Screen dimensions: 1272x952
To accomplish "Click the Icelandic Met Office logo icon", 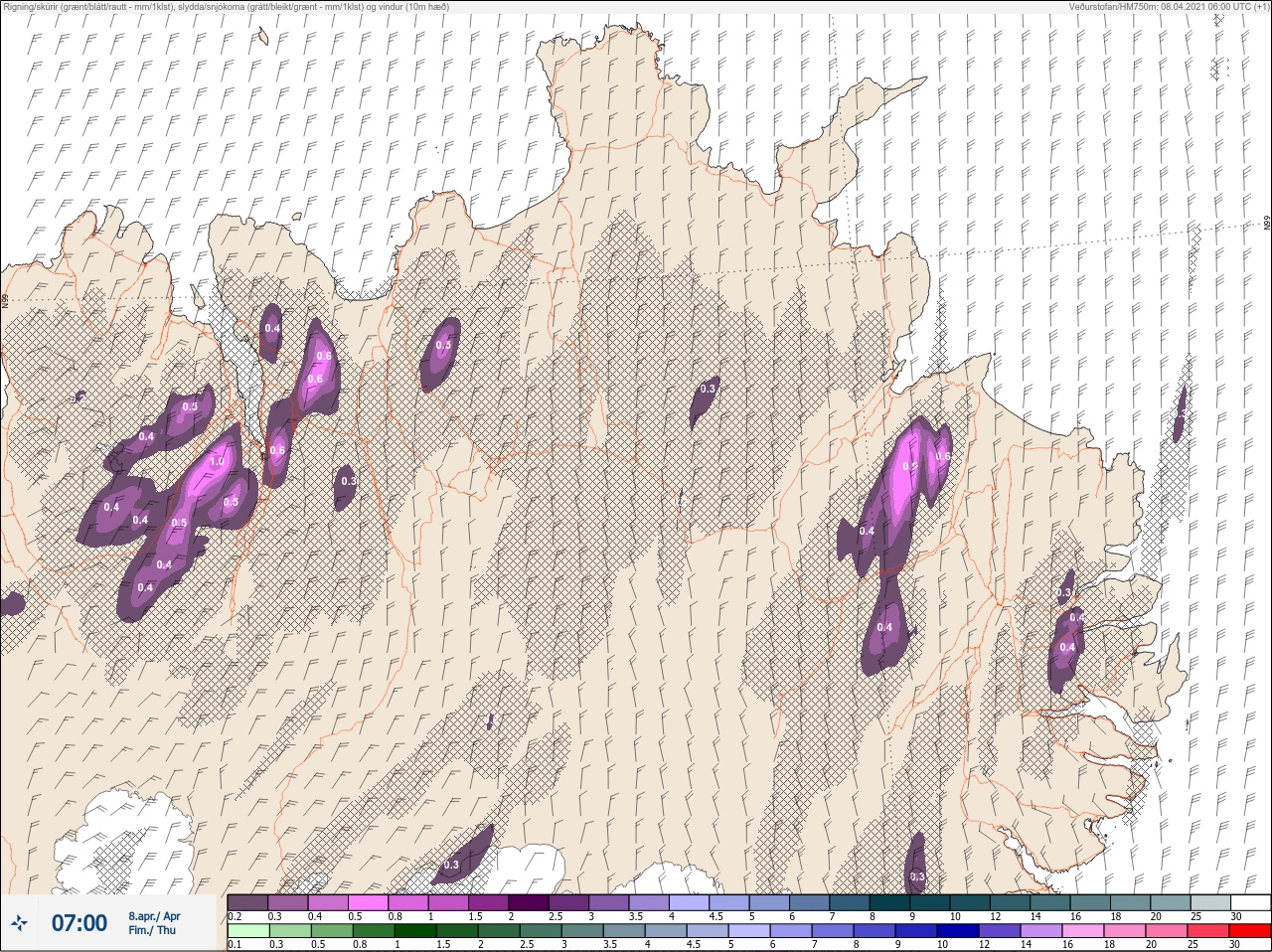I will (x=21, y=923).
